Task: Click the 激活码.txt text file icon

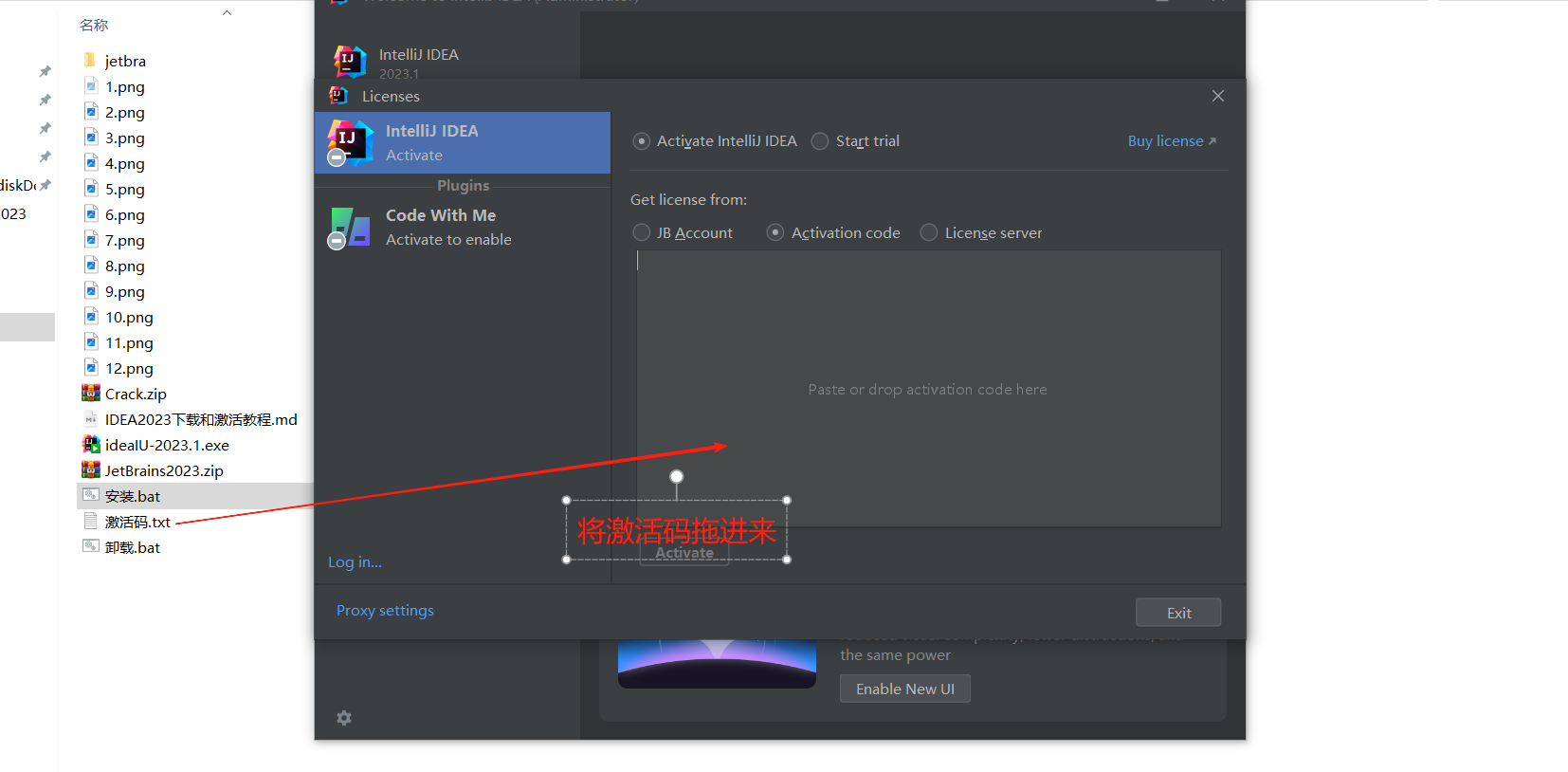Action: 91,521
